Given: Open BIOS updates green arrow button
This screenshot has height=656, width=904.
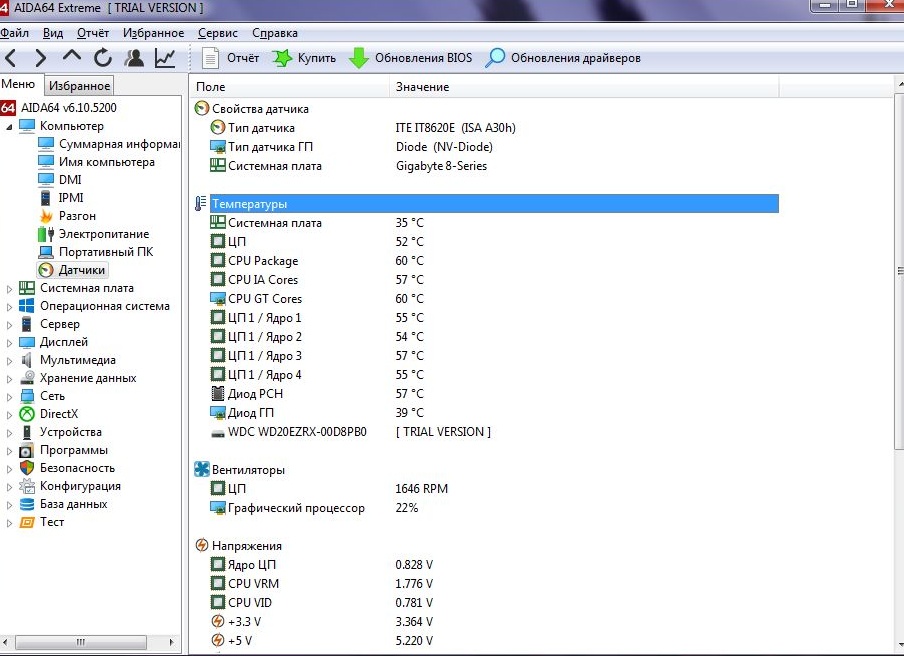Looking at the screenshot, I should tap(411, 58).
